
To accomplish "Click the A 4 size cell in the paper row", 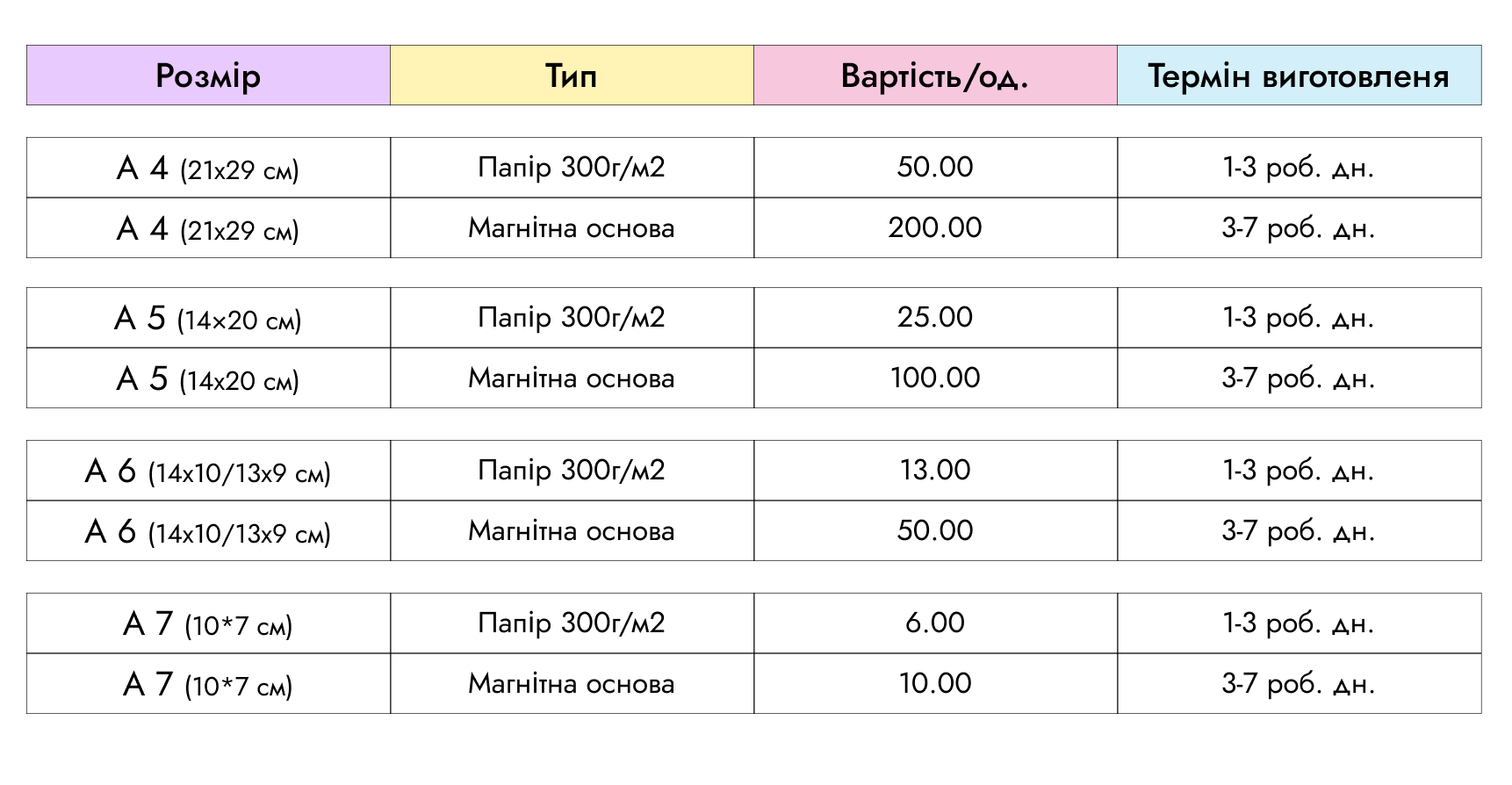I will pyautogui.click(x=208, y=168).
